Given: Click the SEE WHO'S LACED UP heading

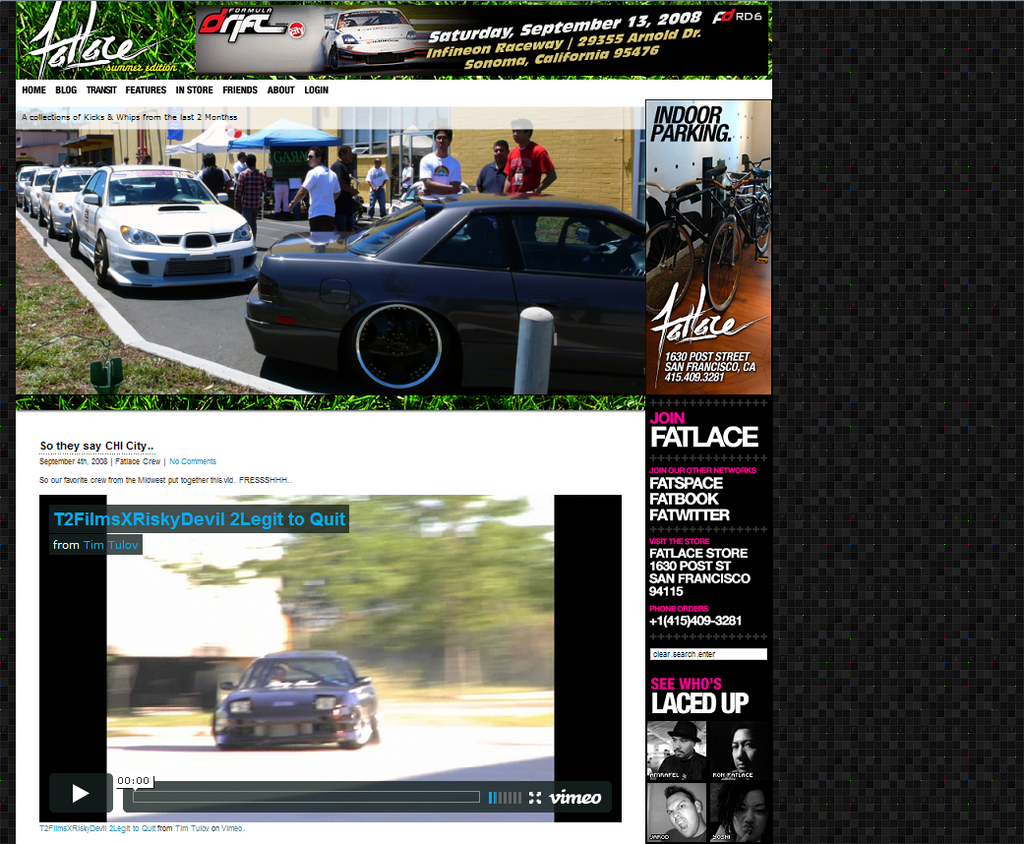Looking at the screenshot, I should tap(699, 696).
